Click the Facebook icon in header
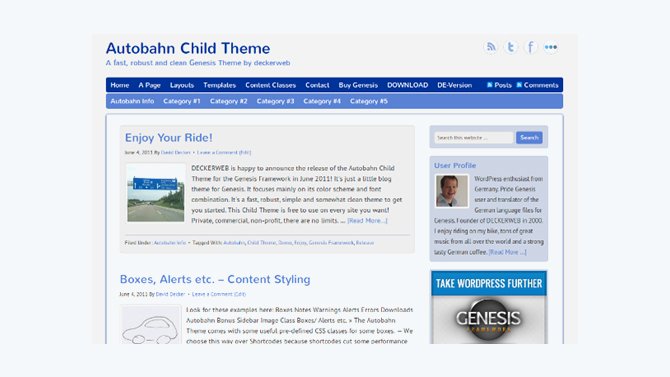Image resolution: width=670 pixels, height=377 pixels. pyautogui.click(x=530, y=47)
